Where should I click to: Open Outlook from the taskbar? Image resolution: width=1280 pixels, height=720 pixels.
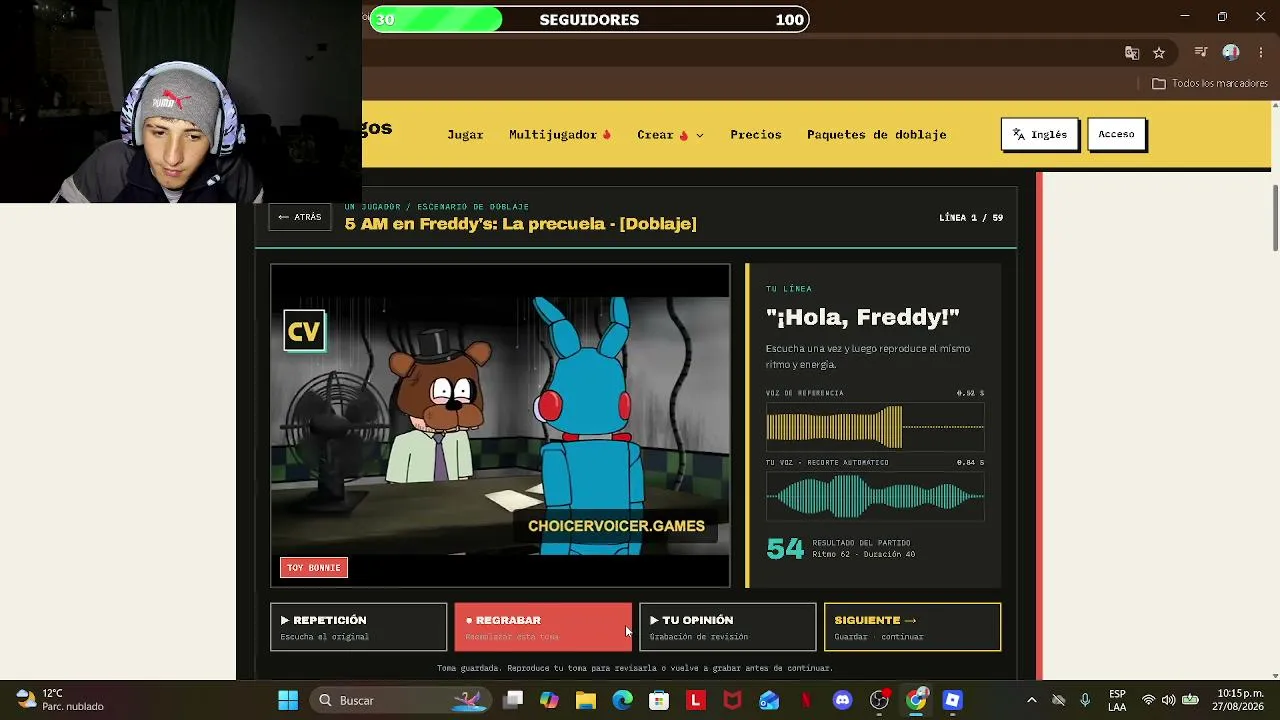[x=769, y=700]
